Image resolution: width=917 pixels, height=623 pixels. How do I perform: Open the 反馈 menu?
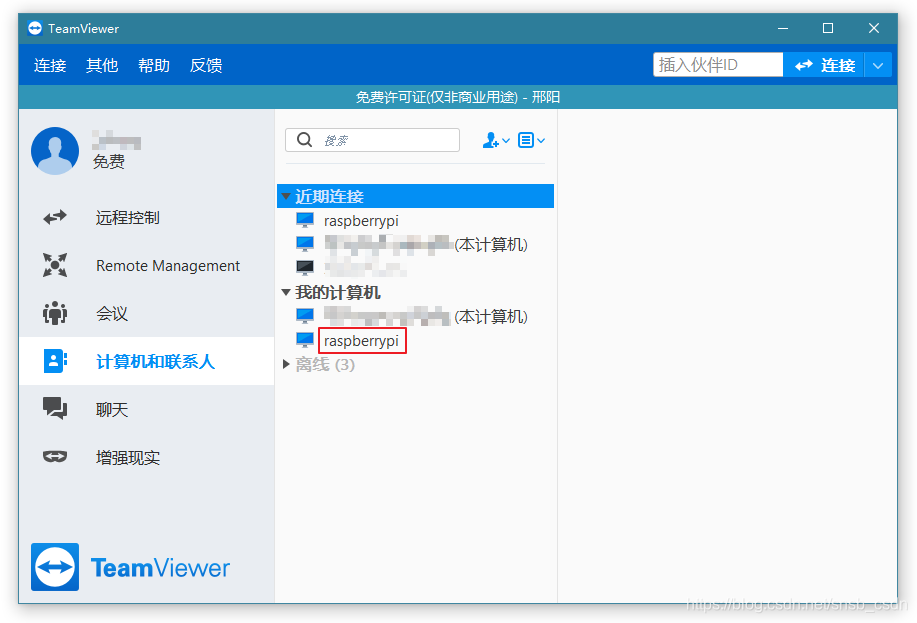pyautogui.click(x=206, y=65)
